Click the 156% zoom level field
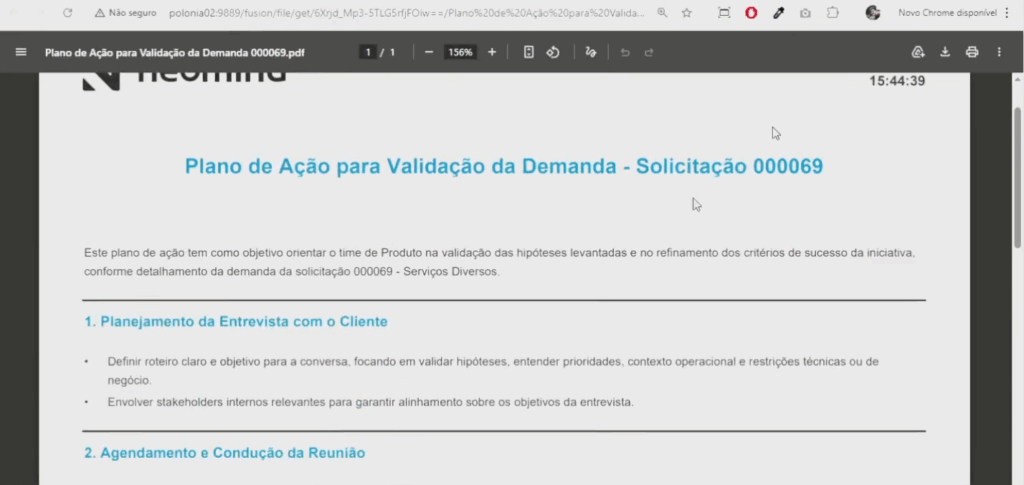Image resolution: width=1024 pixels, height=485 pixels. [460, 52]
